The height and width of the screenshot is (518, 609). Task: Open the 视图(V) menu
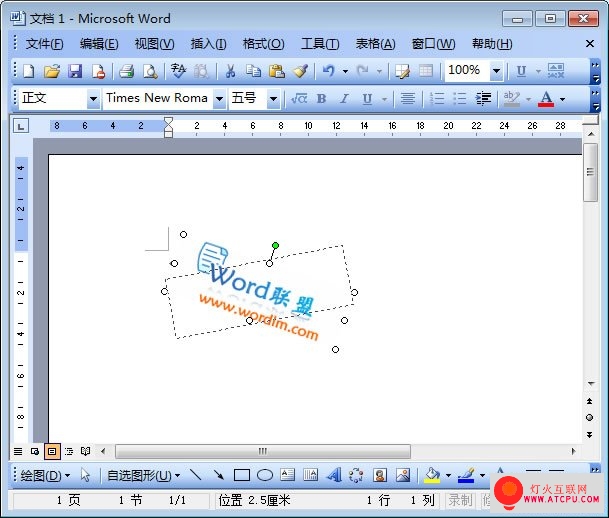pyautogui.click(x=154, y=44)
